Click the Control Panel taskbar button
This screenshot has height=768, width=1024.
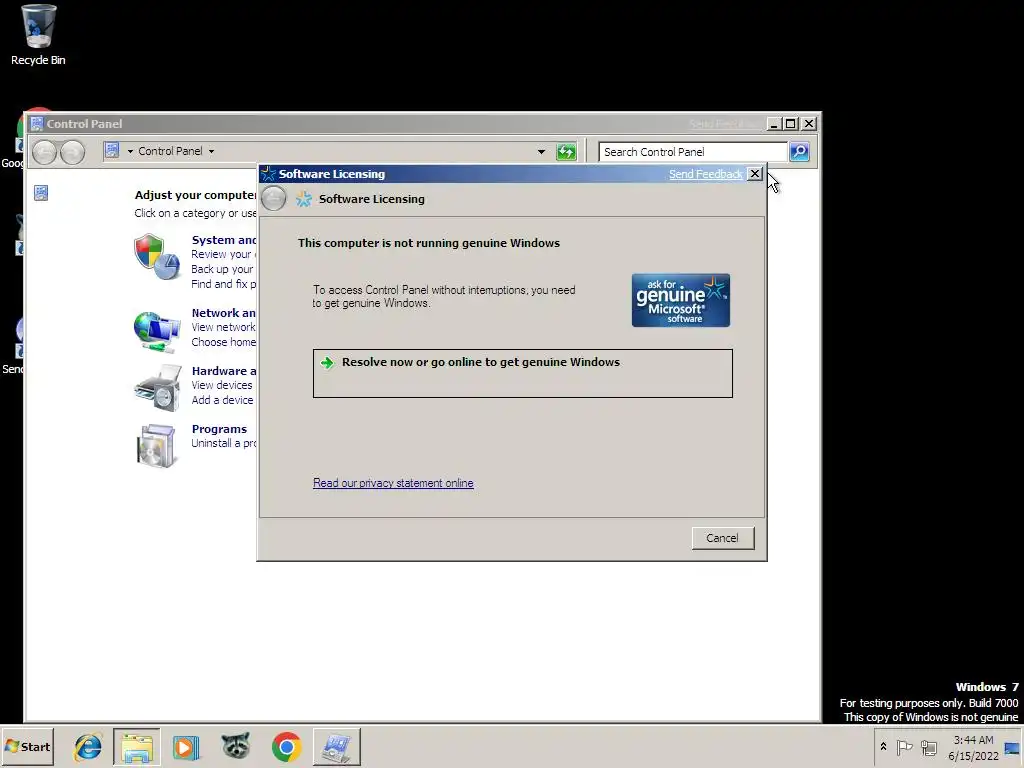point(336,746)
